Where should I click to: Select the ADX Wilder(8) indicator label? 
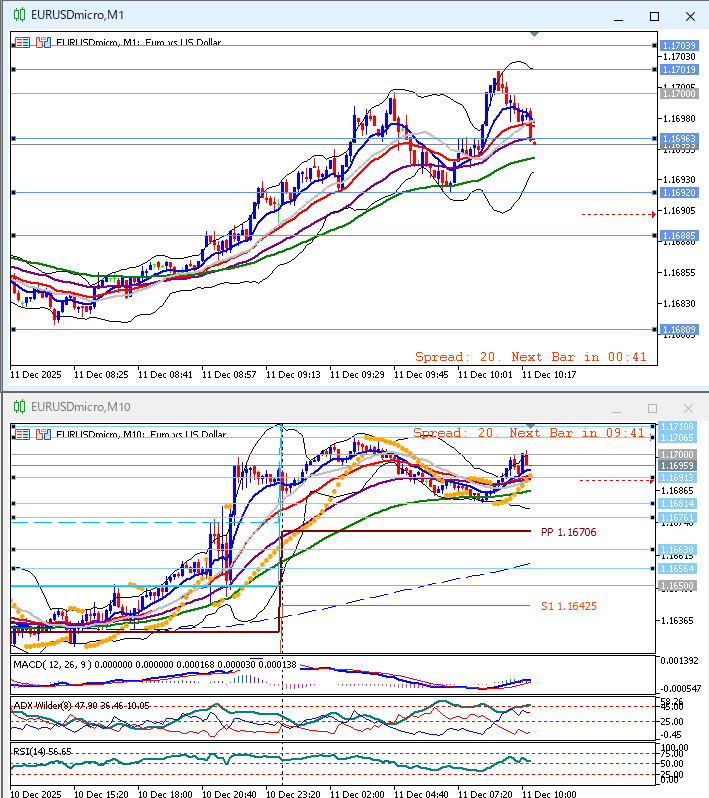(45, 705)
